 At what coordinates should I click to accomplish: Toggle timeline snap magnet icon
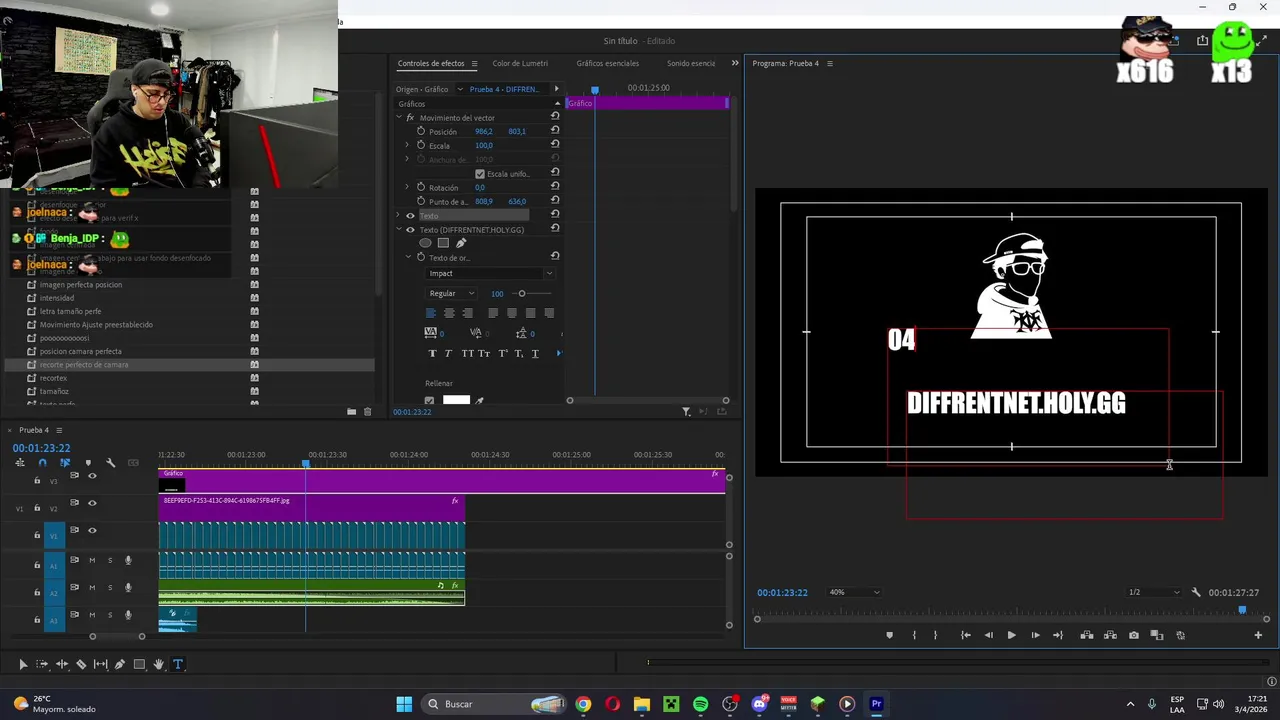pyautogui.click(x=42, y=462)
